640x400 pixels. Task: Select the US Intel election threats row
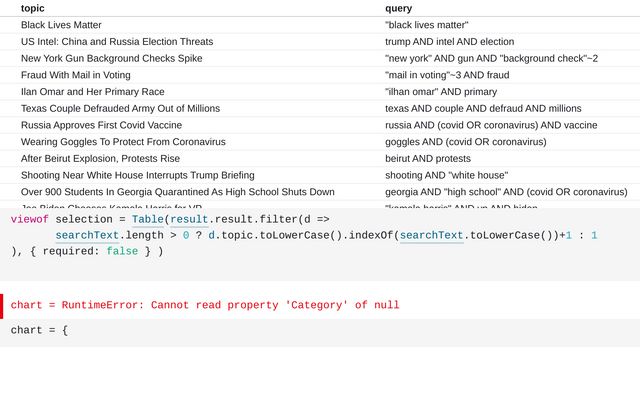(116, 42)
